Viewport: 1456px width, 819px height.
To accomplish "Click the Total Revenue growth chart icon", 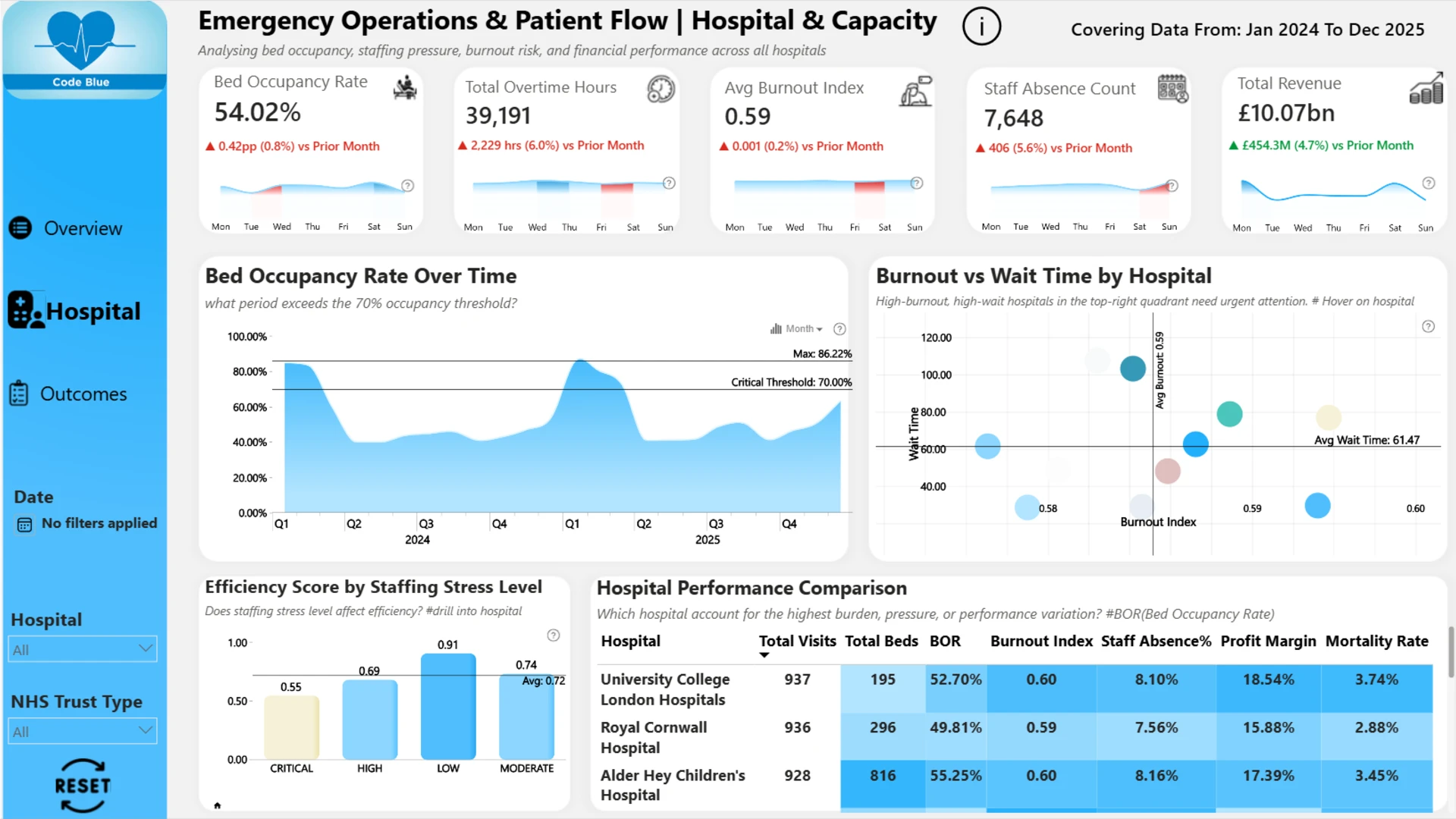I will coord(1426,88).
